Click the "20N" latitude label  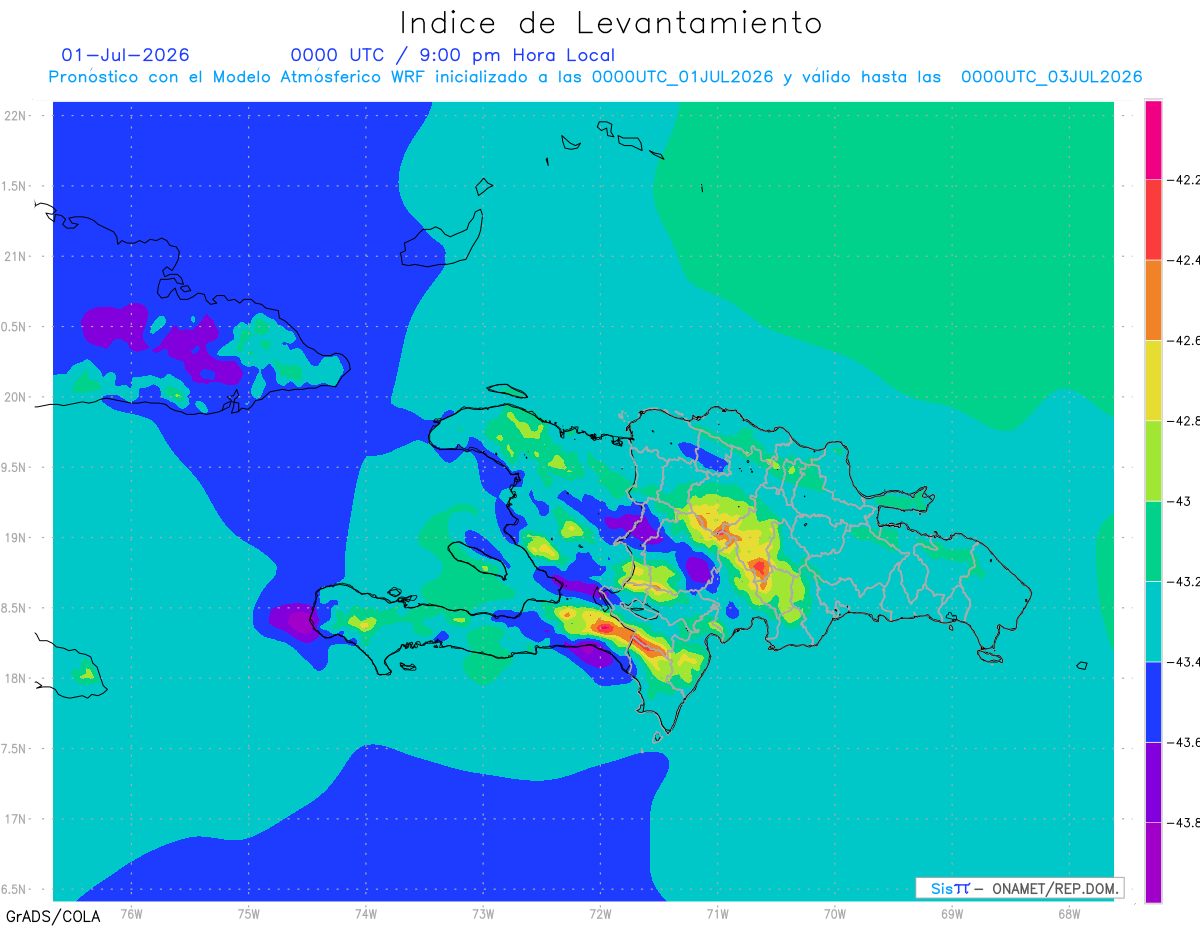(16, 397)
